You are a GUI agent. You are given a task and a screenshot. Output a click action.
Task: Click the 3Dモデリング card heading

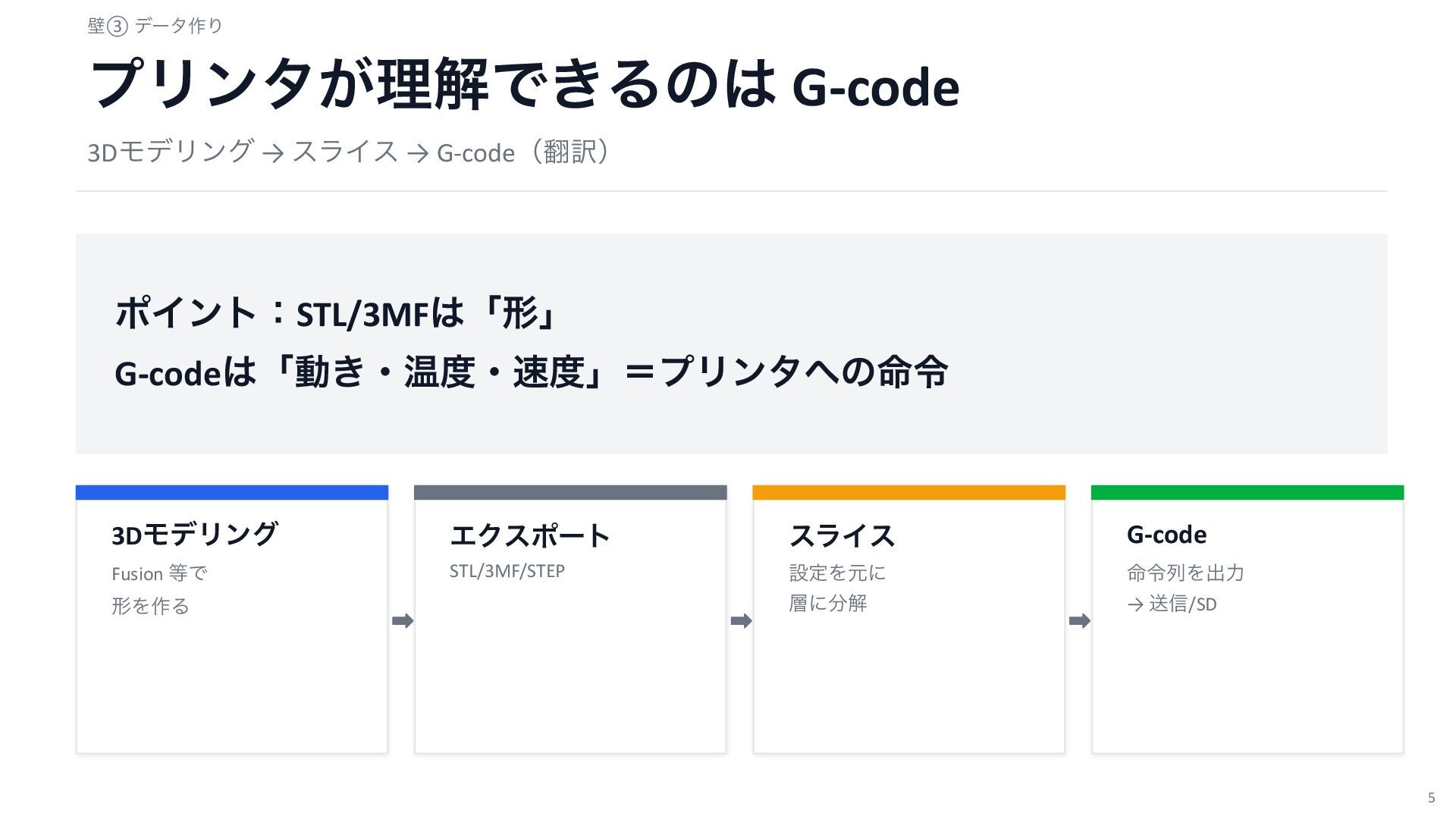click(195, 535)
